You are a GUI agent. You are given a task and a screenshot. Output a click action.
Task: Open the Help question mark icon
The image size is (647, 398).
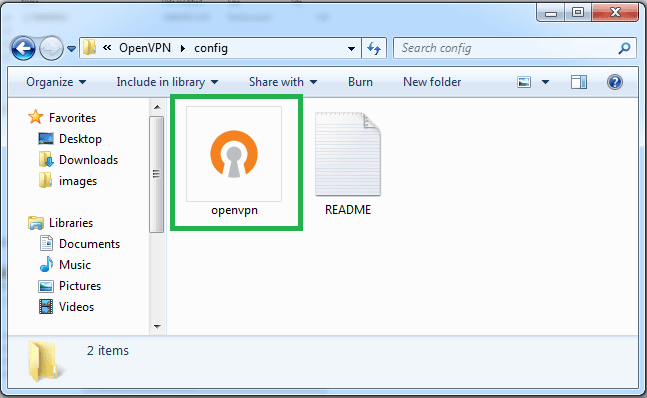(x=614, y=82)
